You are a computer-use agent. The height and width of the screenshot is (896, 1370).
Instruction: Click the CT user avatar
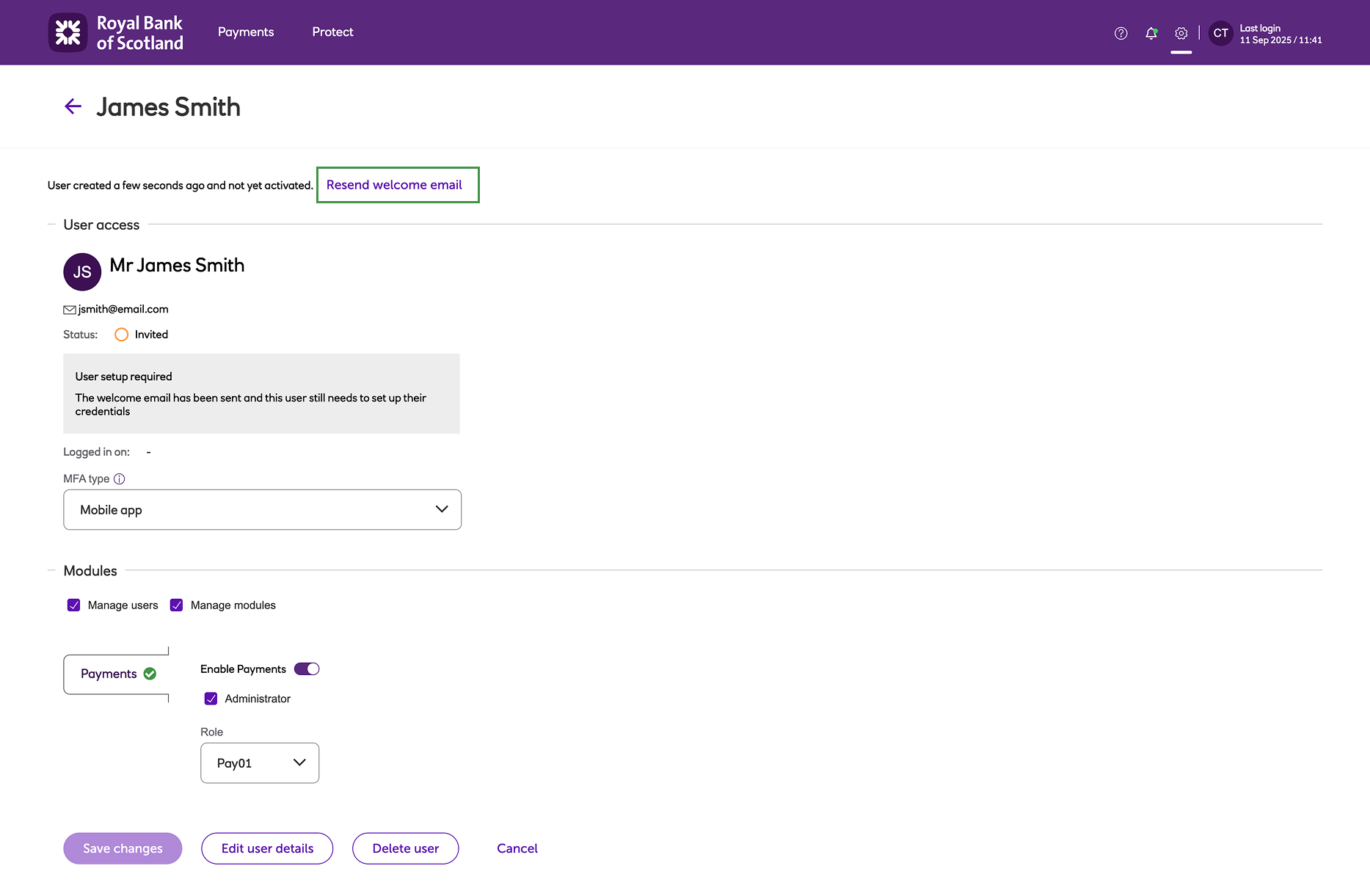pyautogui.click(x=1220, y=33)
